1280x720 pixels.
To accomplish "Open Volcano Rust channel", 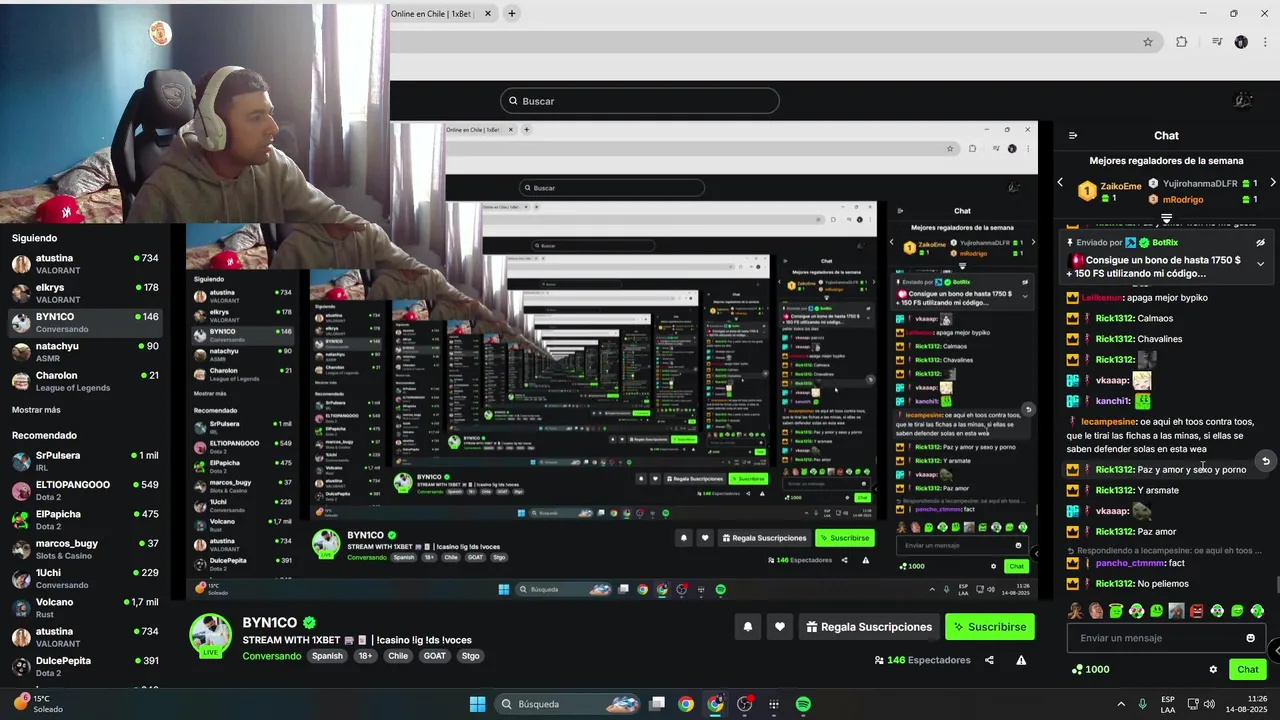I will pyautogui.click(x=85, y=608).
